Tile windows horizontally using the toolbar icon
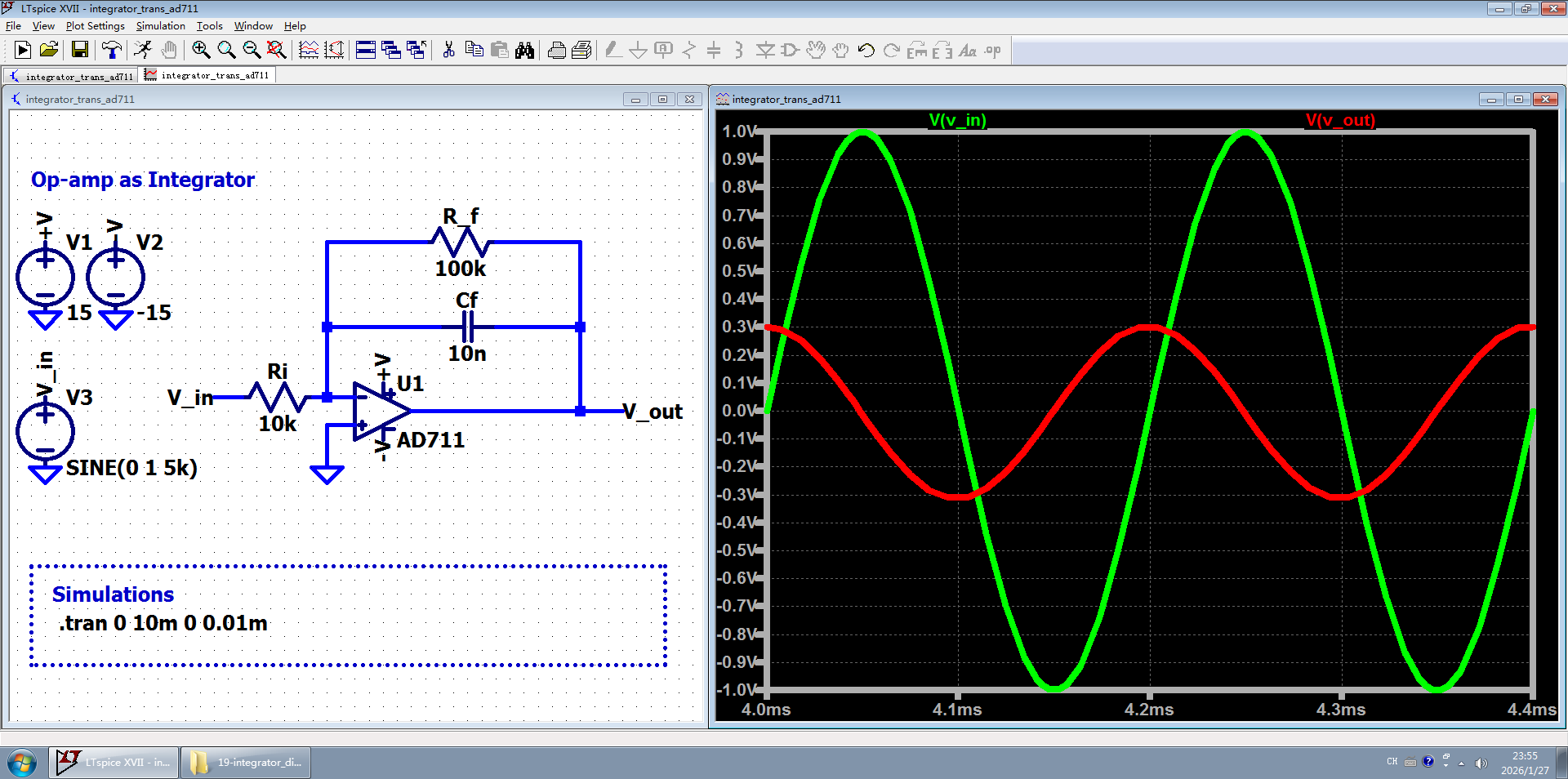The height and width of the screenshot is (779, 1568). 366,51
